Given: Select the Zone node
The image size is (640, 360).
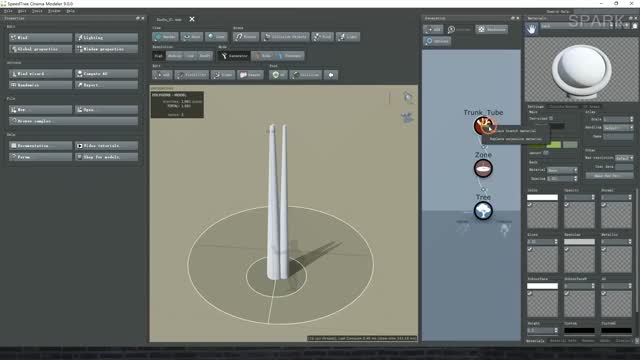Looking at the screenshot, I should (483, 168).
